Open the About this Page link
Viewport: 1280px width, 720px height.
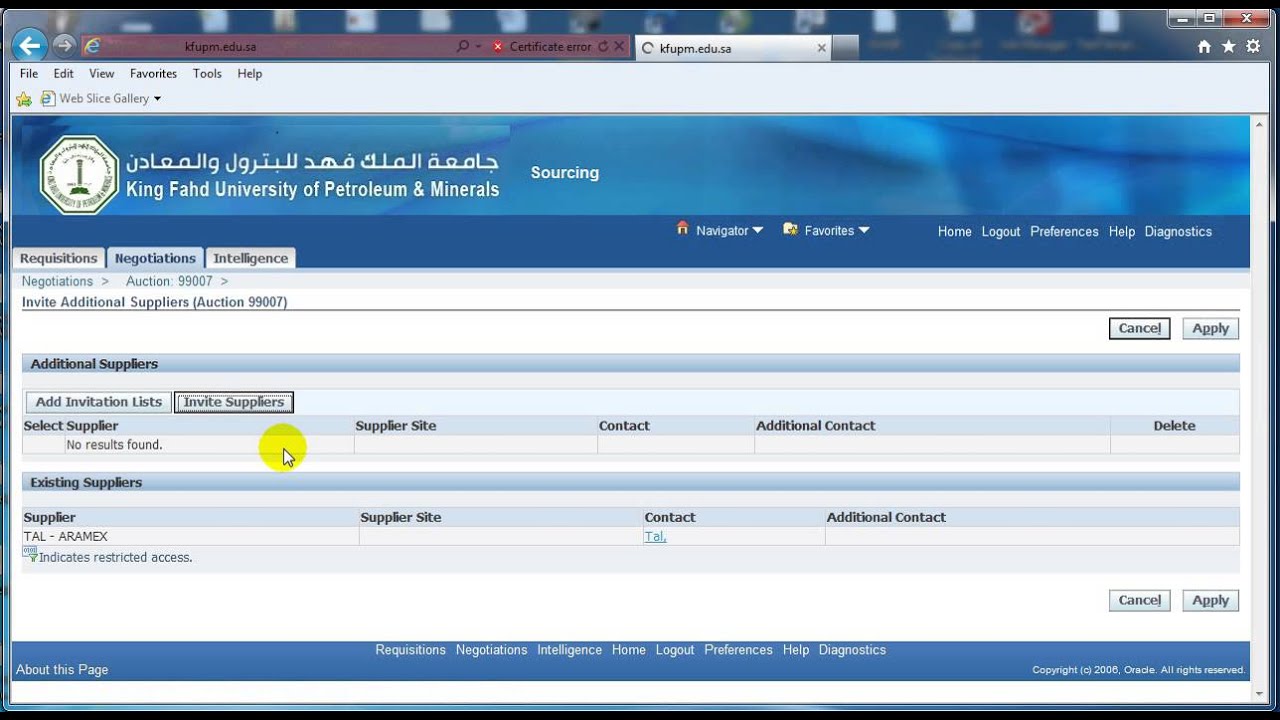click(x=62, y=670)
